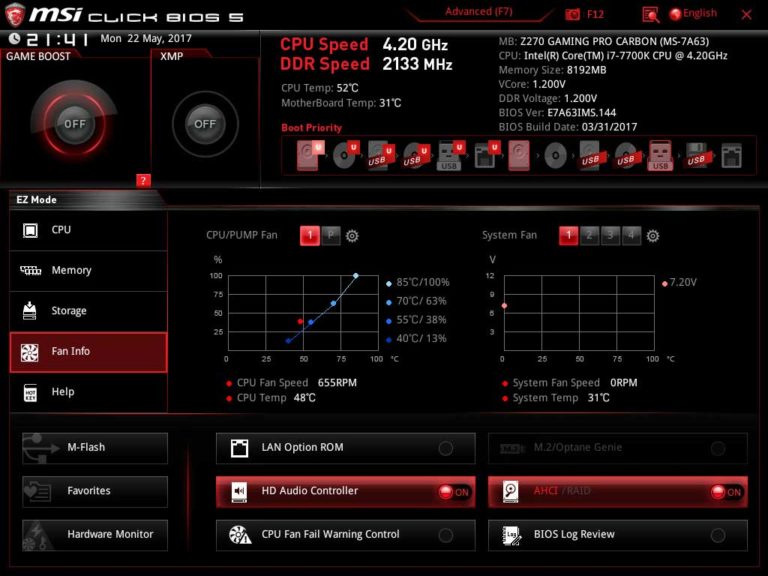Click the Help hotkey icon
This screenshot has height=576, width=768.
[30, 392]
